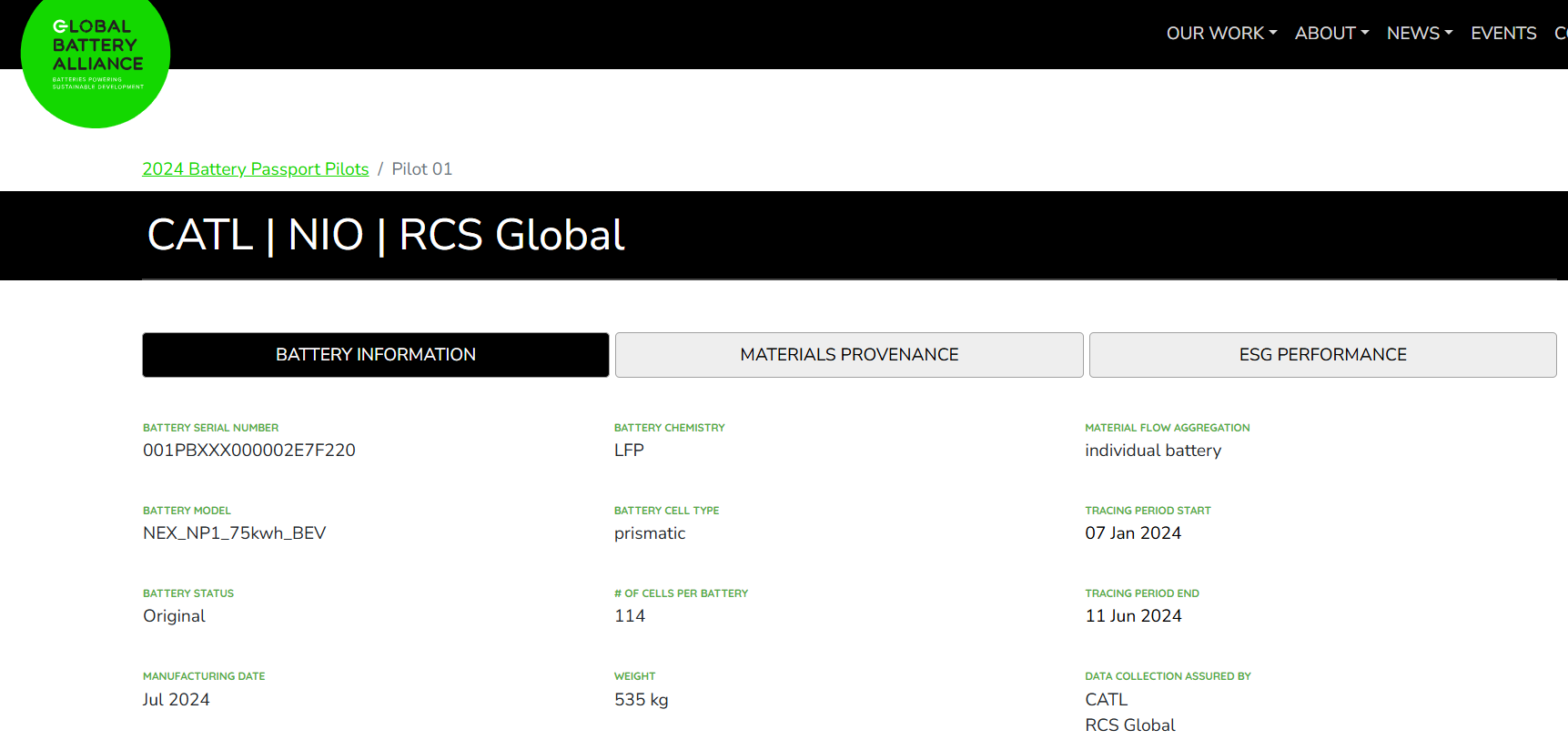Click the tracing period end date

point(1133,616)
